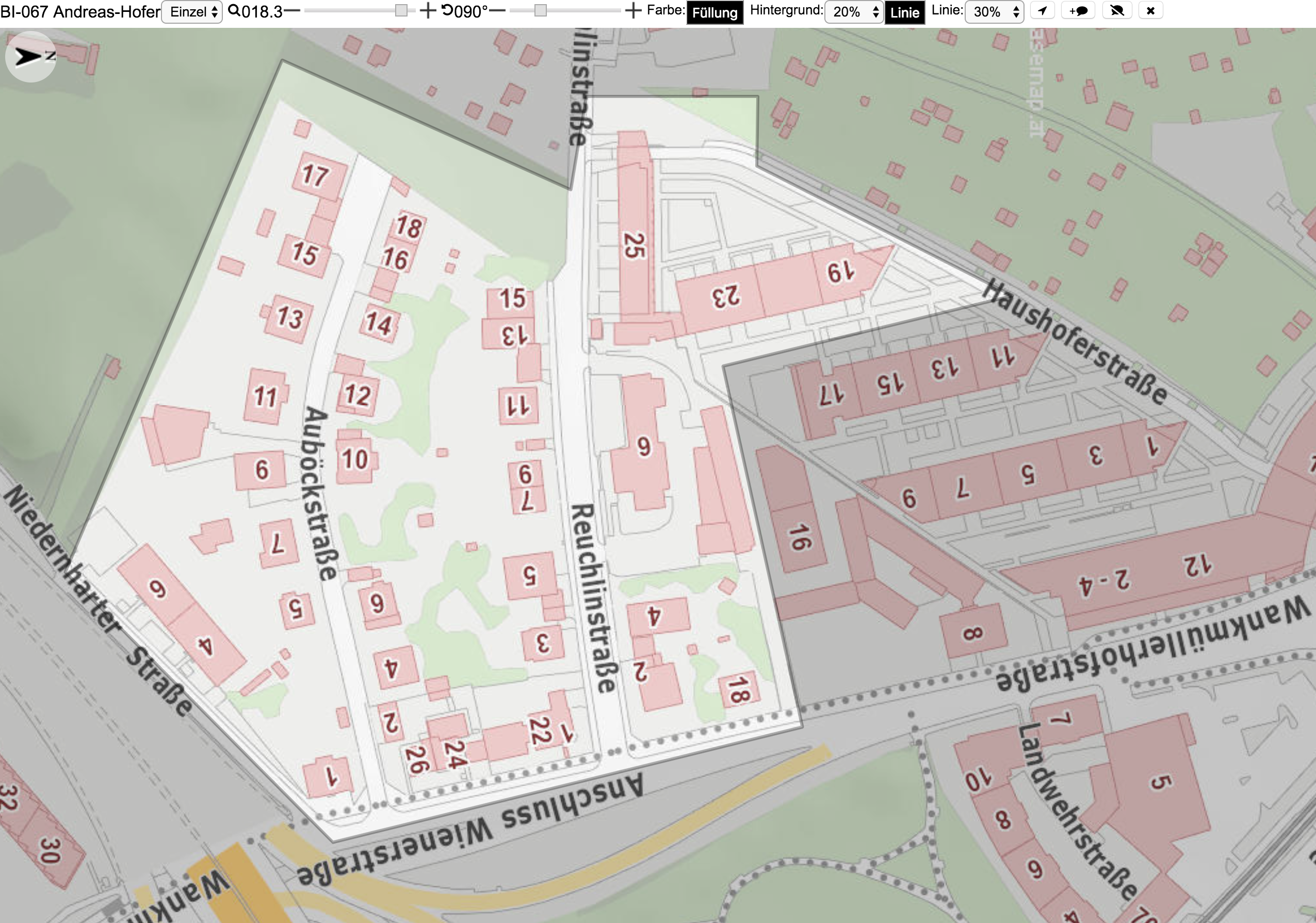Viewport: 1316px width, 923px height.
Task: Click the north compass arrow icon
Action: tap(30, 57)
